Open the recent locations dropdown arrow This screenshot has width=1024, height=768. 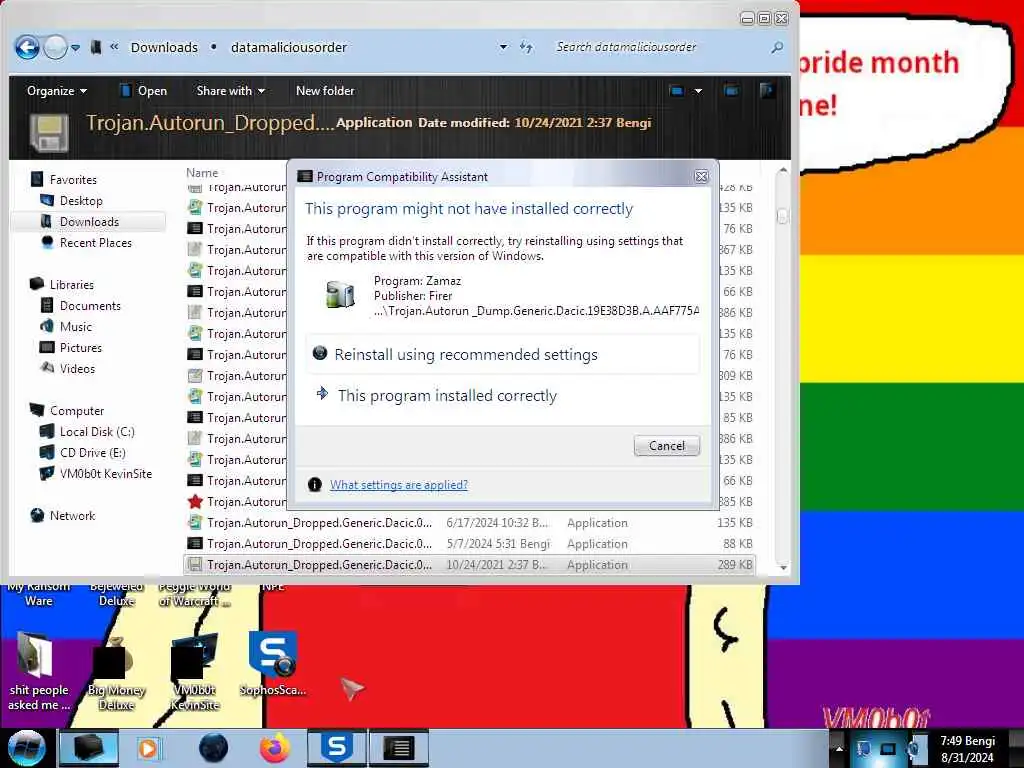click(76, 48)
